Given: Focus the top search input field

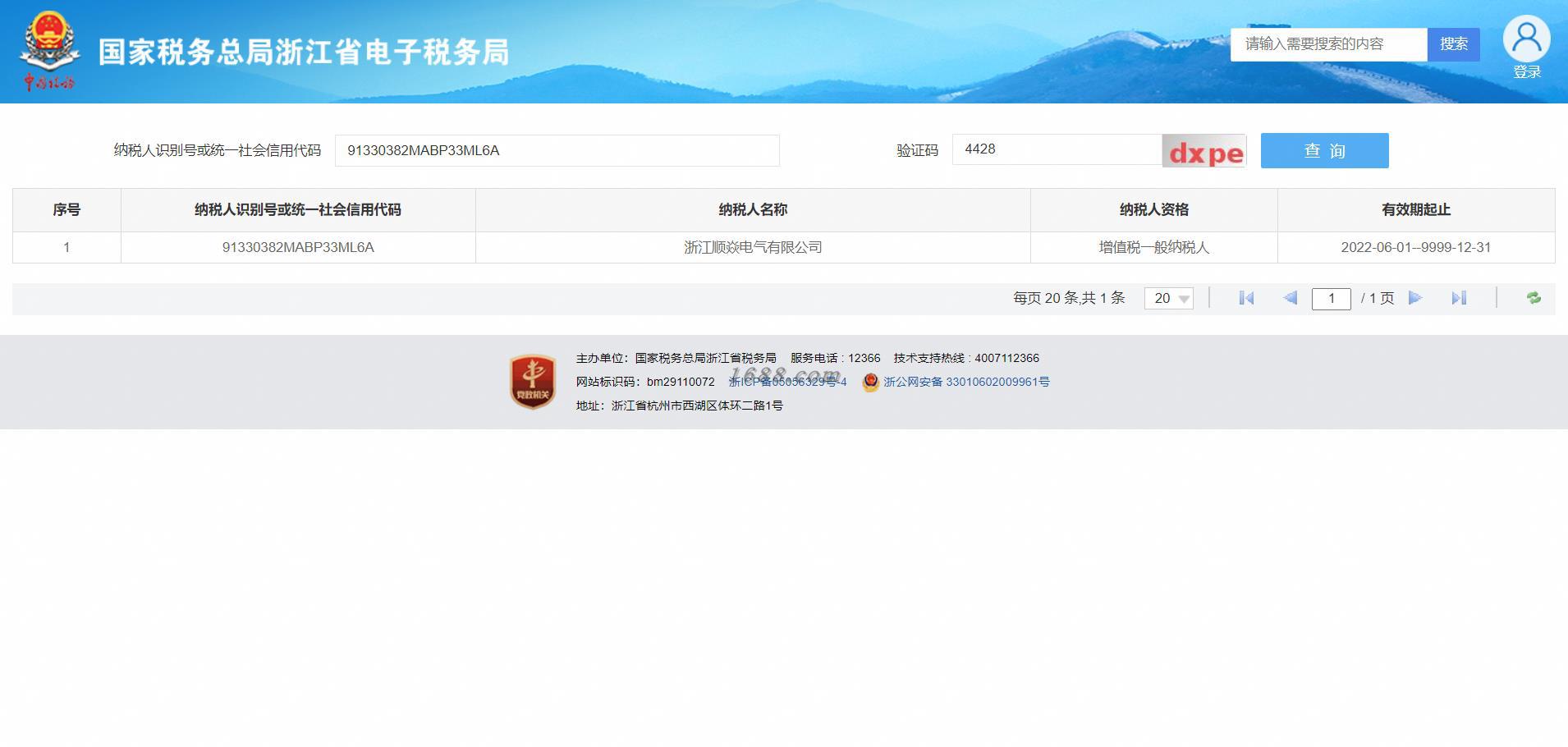Looking at the screenshot, I should pos(1329,44).
